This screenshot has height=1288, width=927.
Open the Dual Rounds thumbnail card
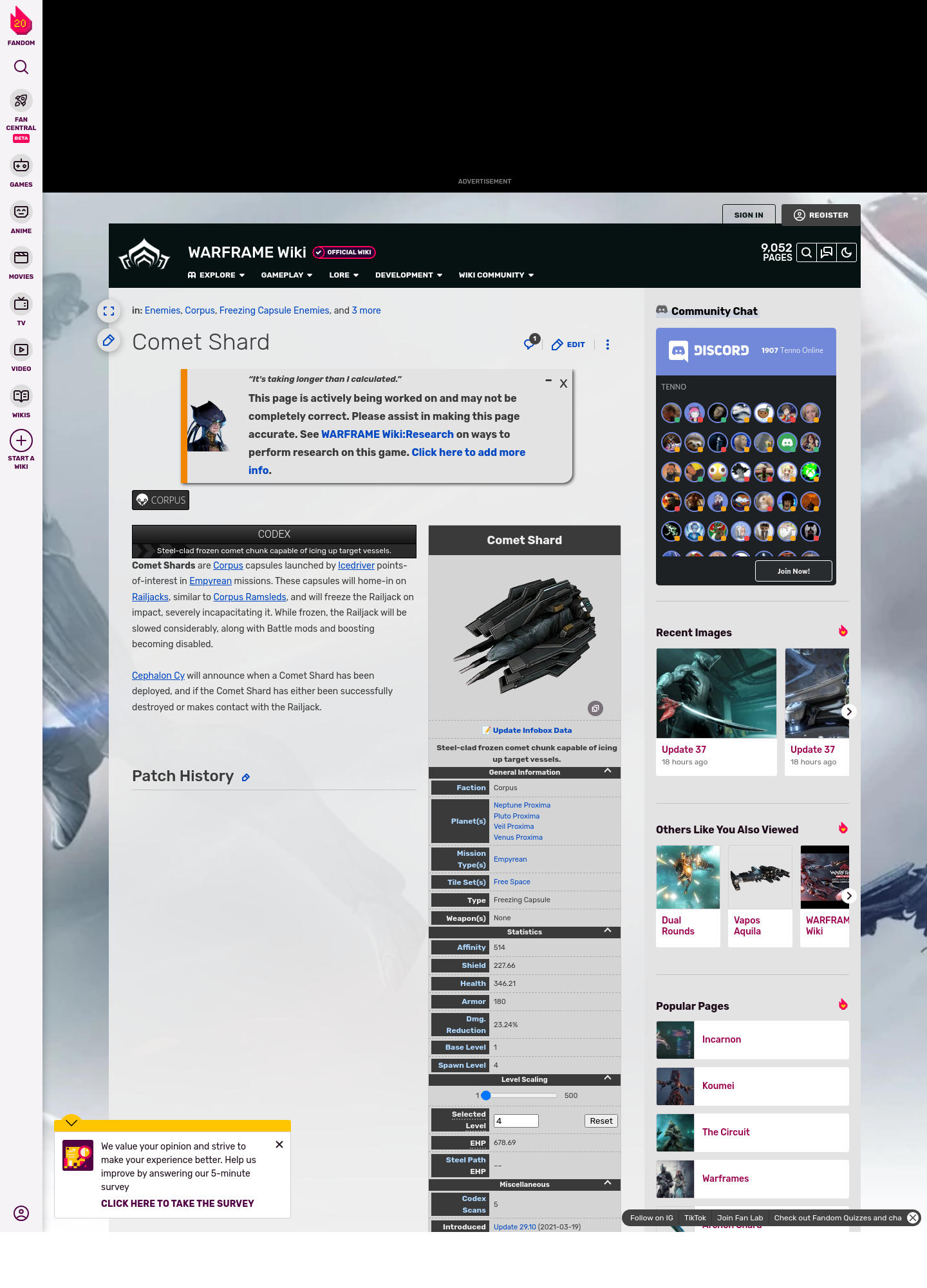[x=688, y=896]
